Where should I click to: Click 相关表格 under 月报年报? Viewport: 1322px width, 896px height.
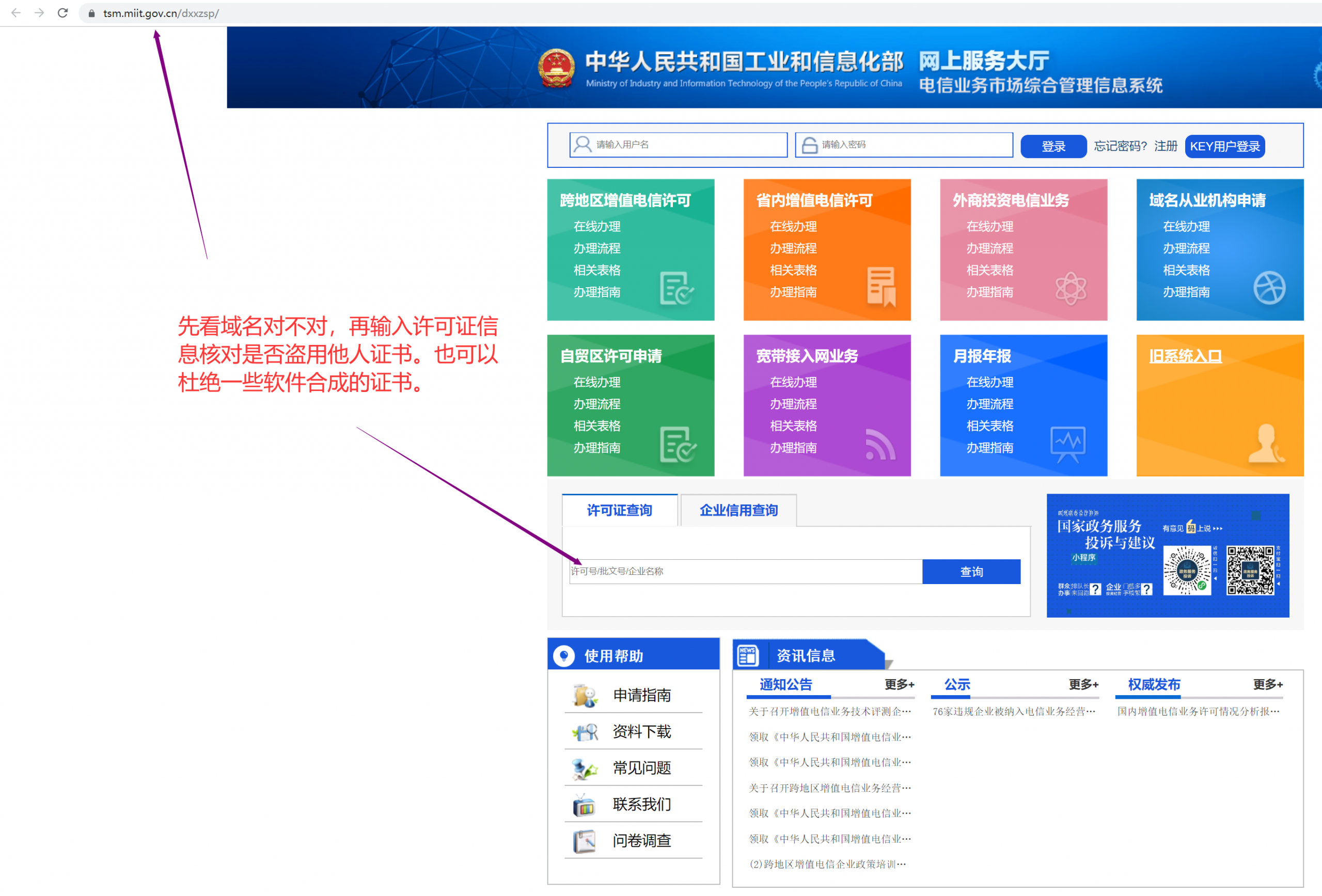click(989, 426)
